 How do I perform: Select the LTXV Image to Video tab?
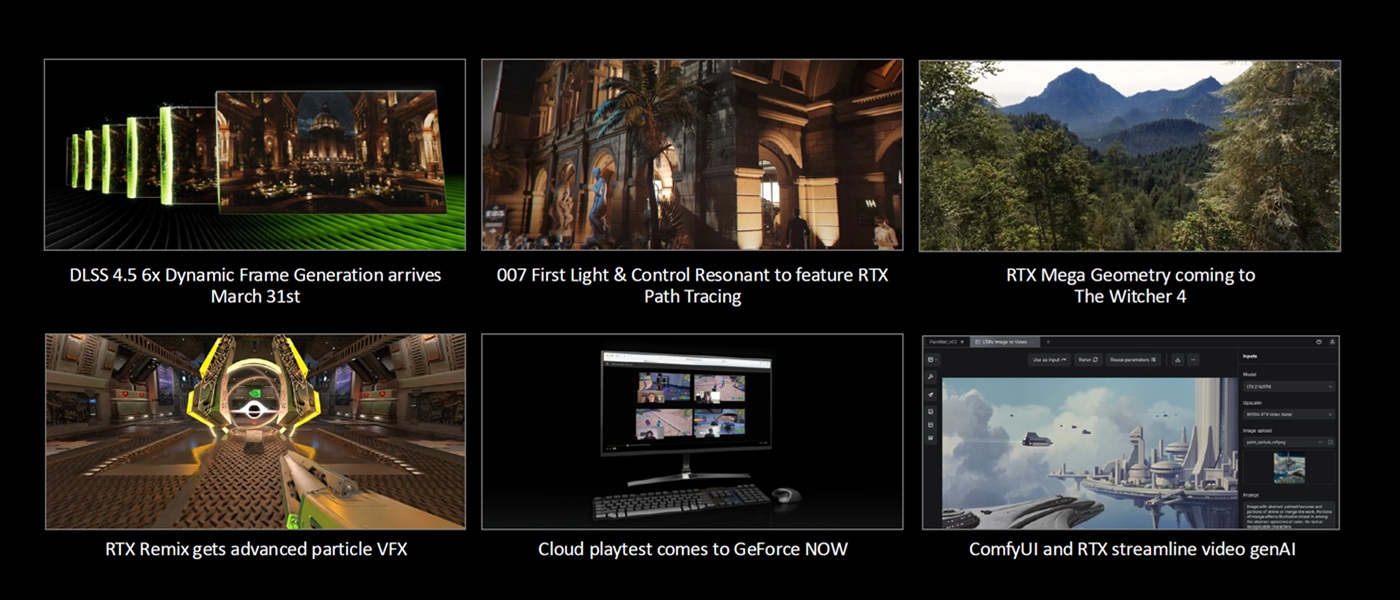pos(1006,341)
